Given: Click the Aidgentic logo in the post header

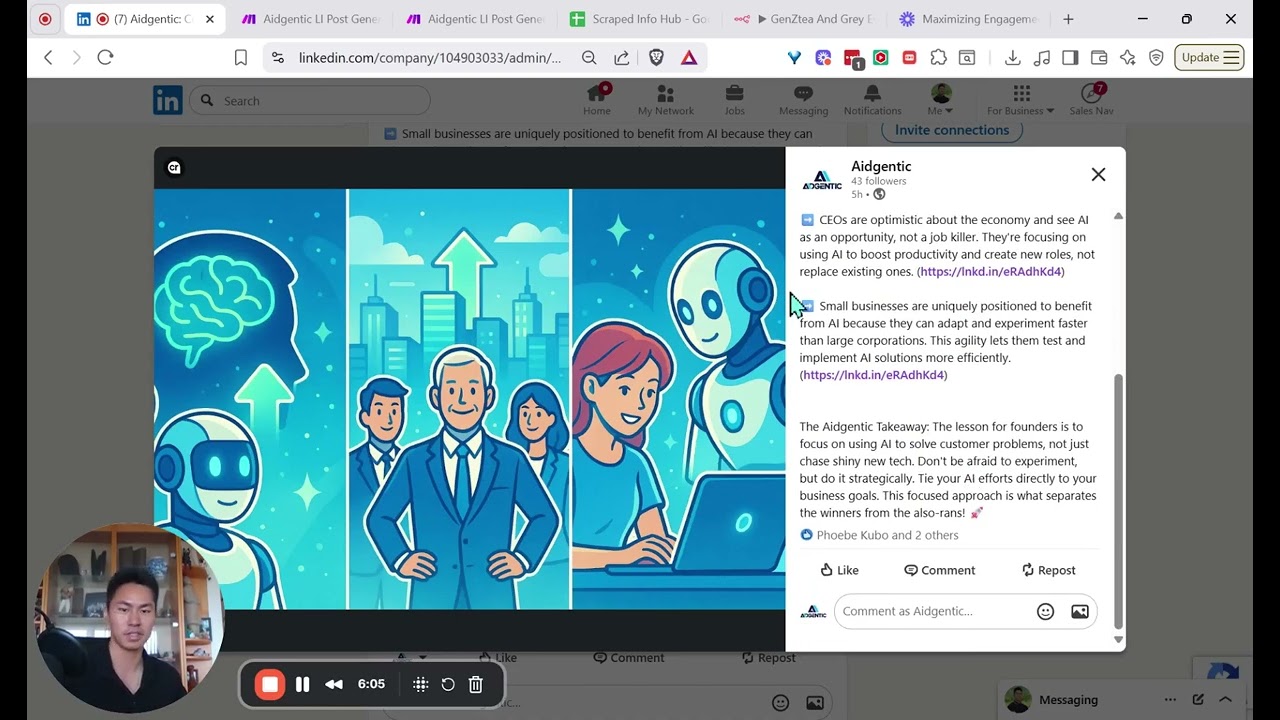Looking at the screenshot, I should 822,180.
